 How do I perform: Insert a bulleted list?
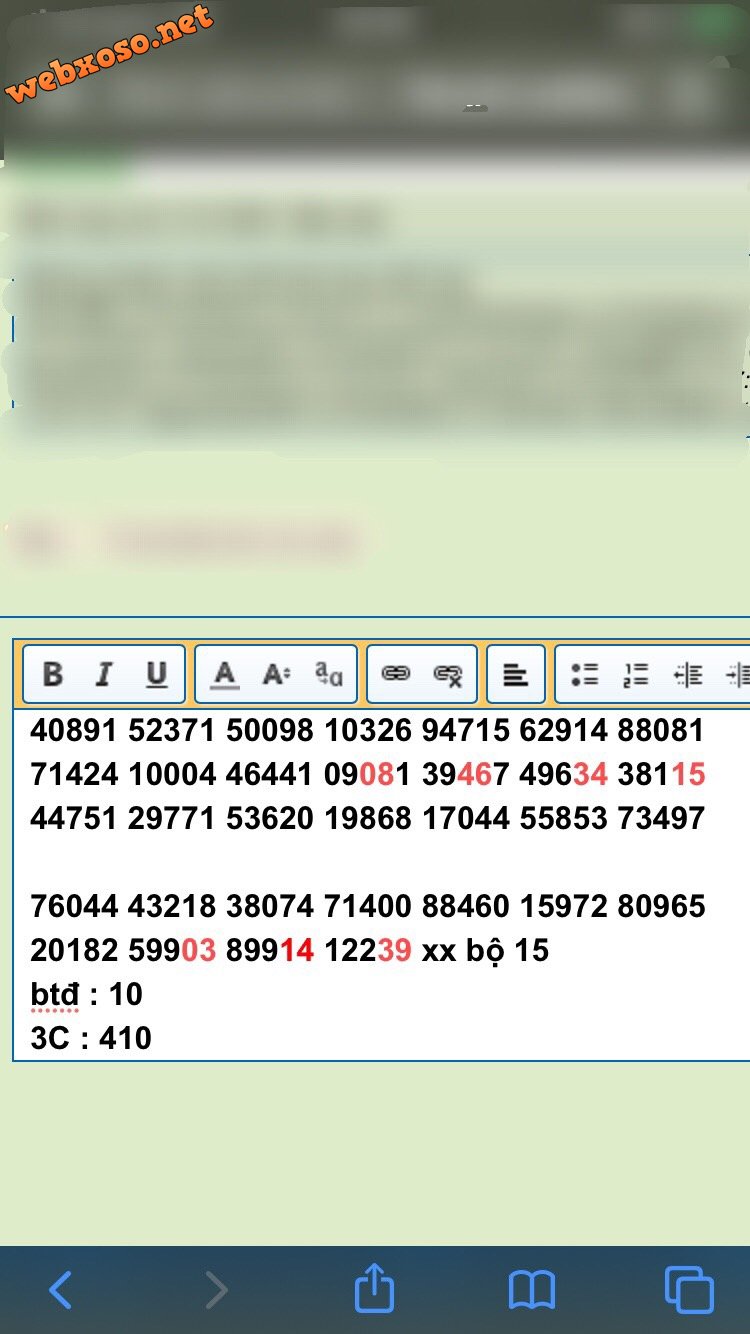585,674
